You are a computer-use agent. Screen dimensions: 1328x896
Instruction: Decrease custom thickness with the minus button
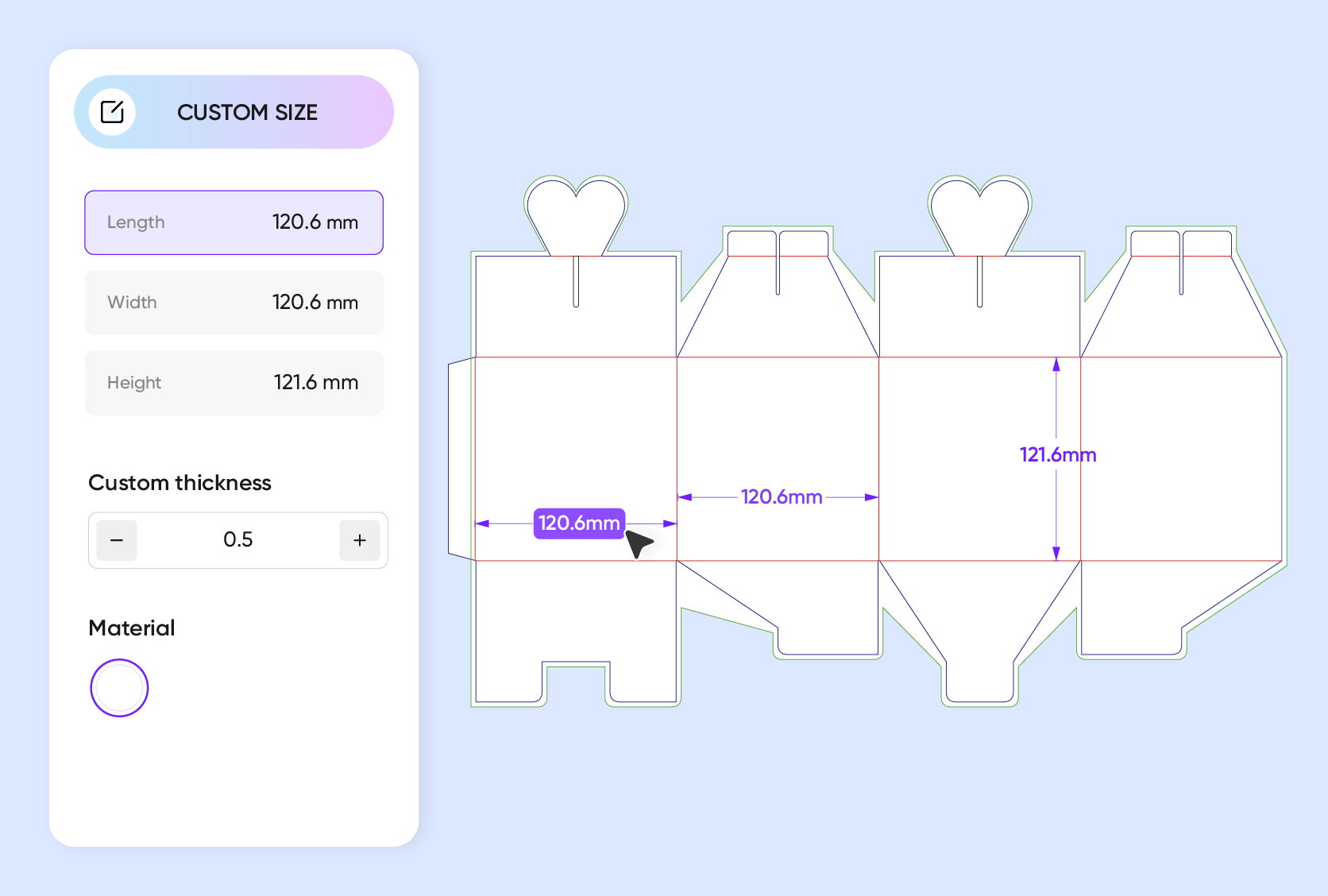[x=116, y=540]
